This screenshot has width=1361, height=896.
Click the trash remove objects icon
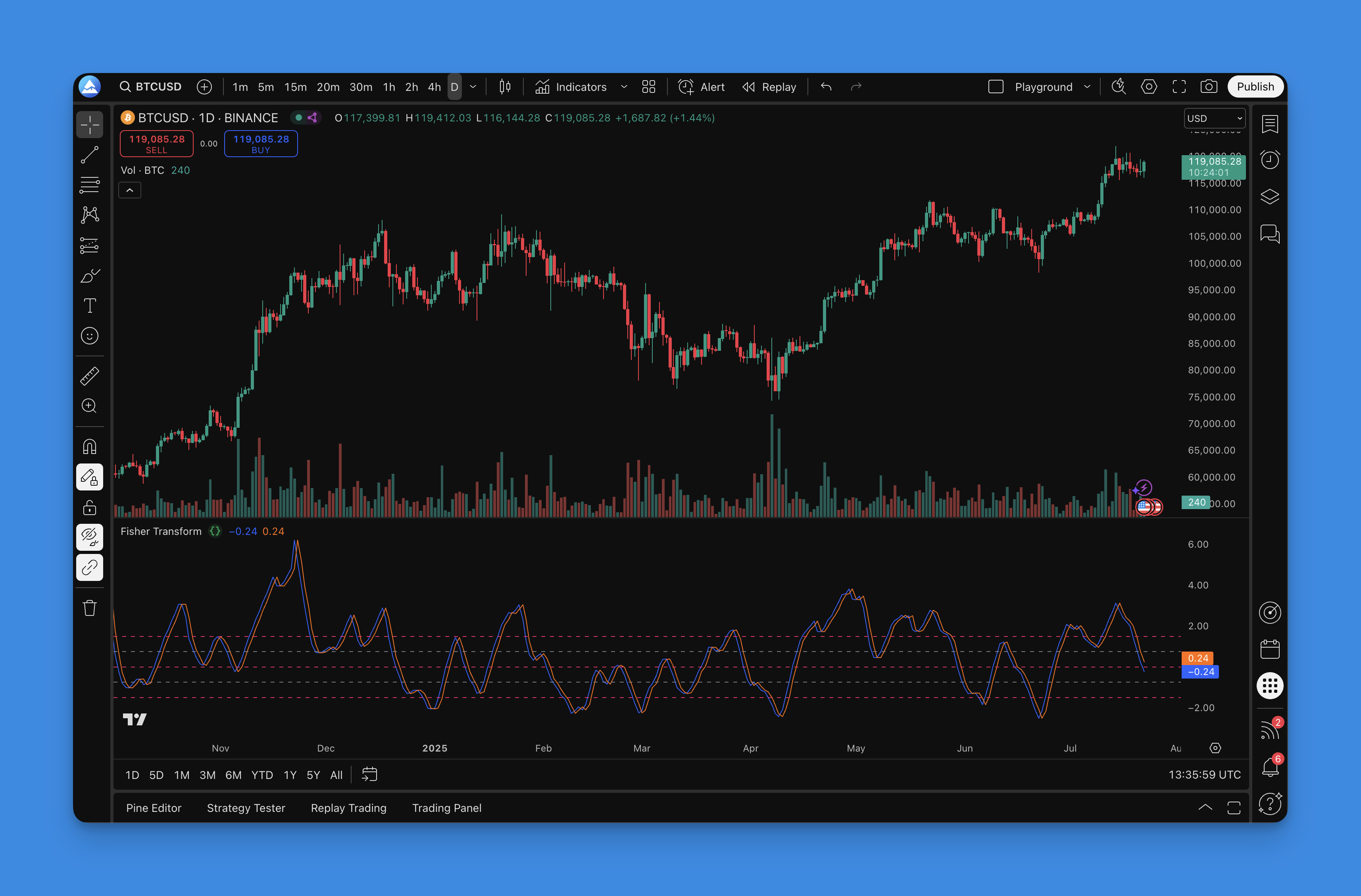click(90, 608)
